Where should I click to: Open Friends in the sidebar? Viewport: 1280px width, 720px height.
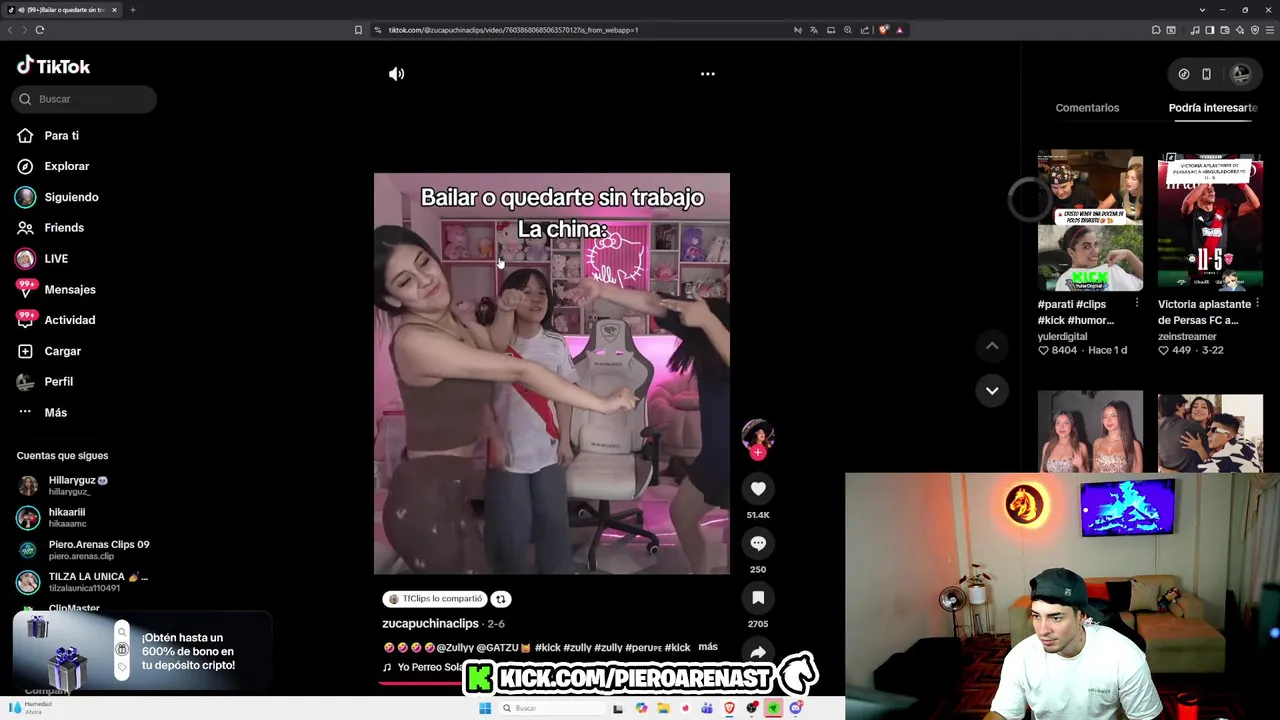pyautogui.click(x=50, y=228)
